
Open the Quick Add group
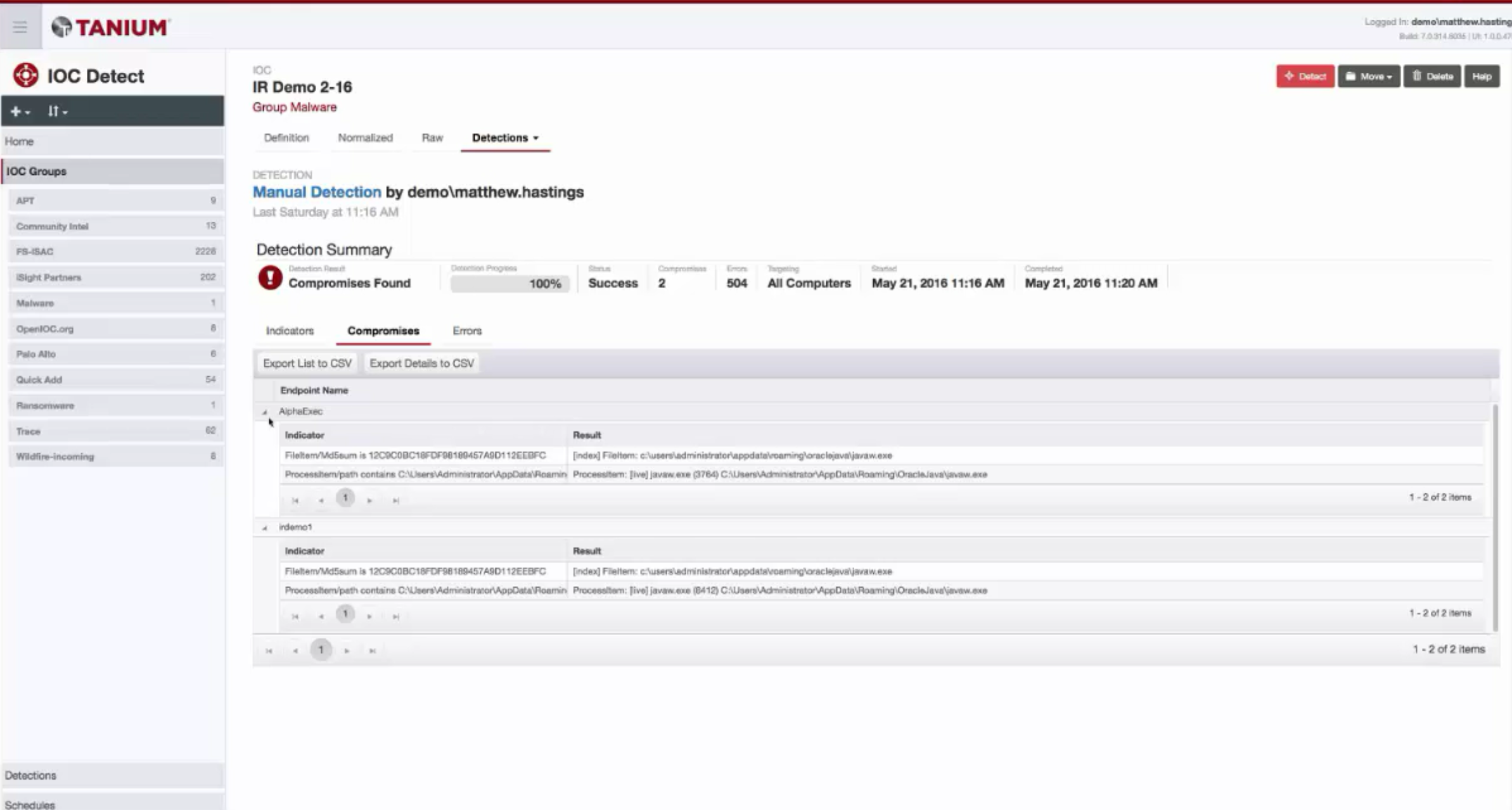(116, 379)
